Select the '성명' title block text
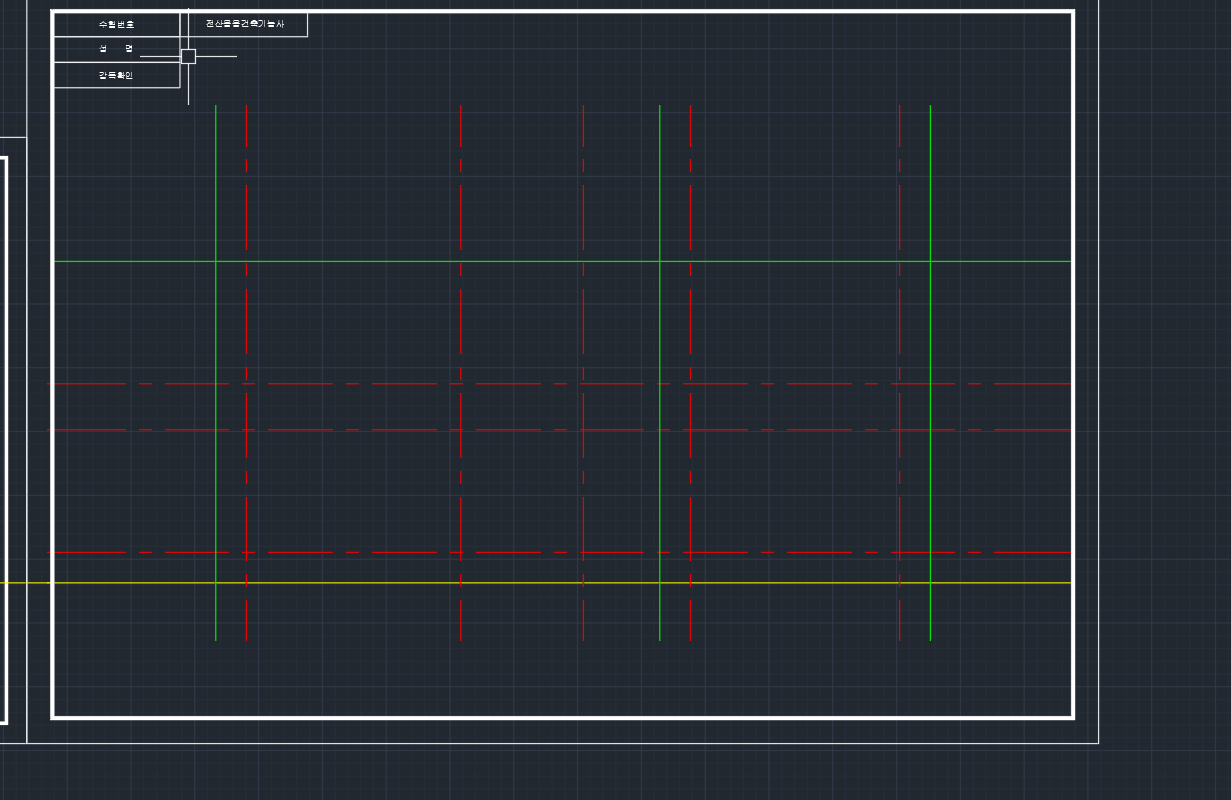Screen dimensions: 1231x800 pos(116,49)
